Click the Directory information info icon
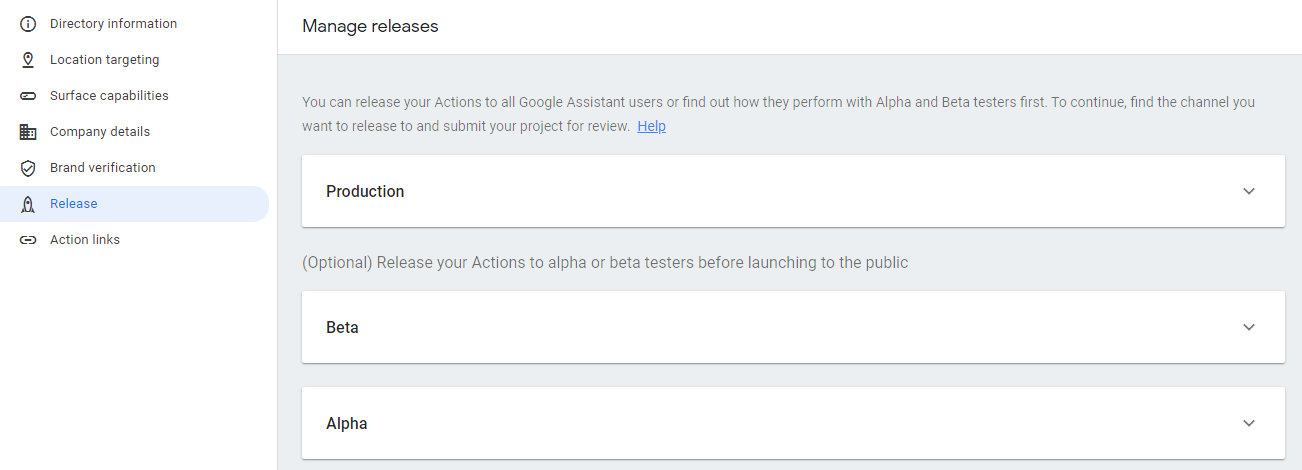This screenshot has width=1302, height=470. tap(28, 24)
